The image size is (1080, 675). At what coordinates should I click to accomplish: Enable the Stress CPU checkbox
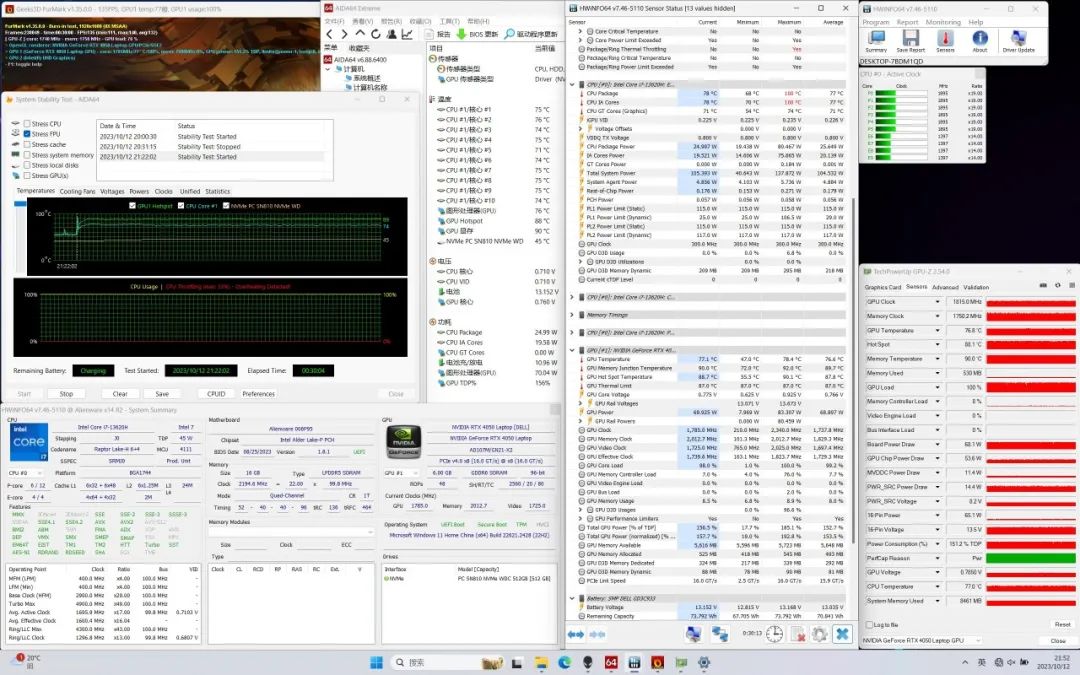click(x=27, y=124)
